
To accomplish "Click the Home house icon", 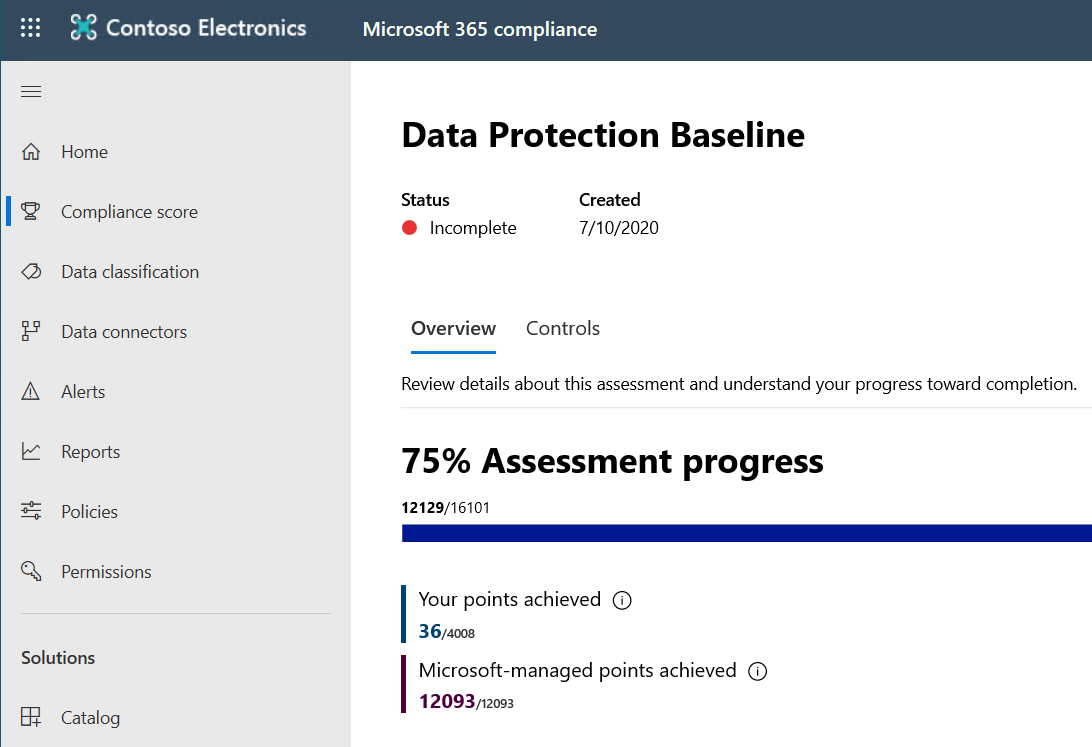I will click(31, 152).
